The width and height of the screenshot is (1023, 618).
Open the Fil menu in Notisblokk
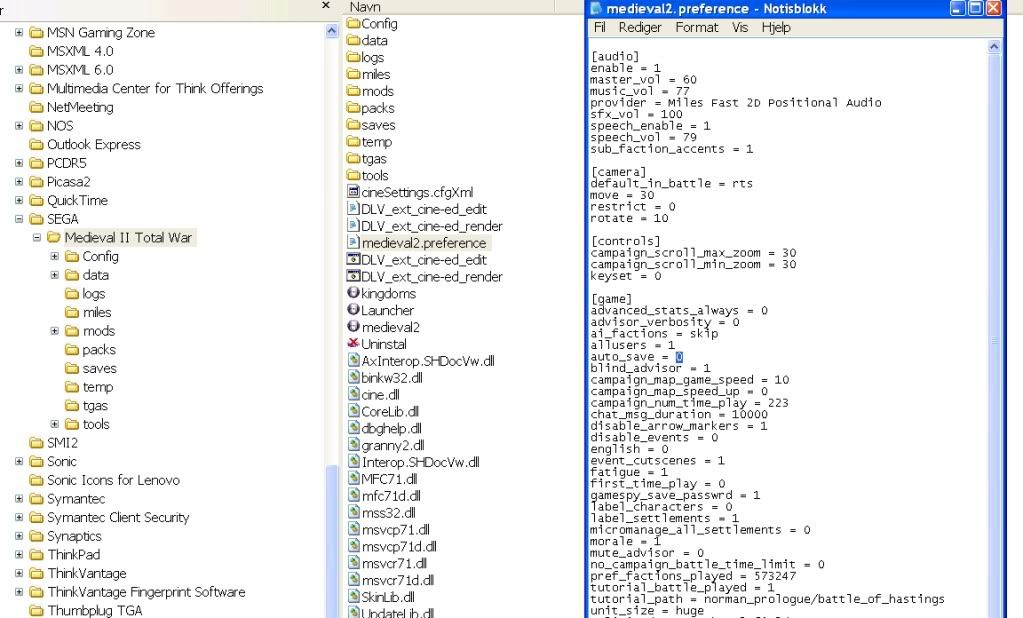tap(600, 28)
